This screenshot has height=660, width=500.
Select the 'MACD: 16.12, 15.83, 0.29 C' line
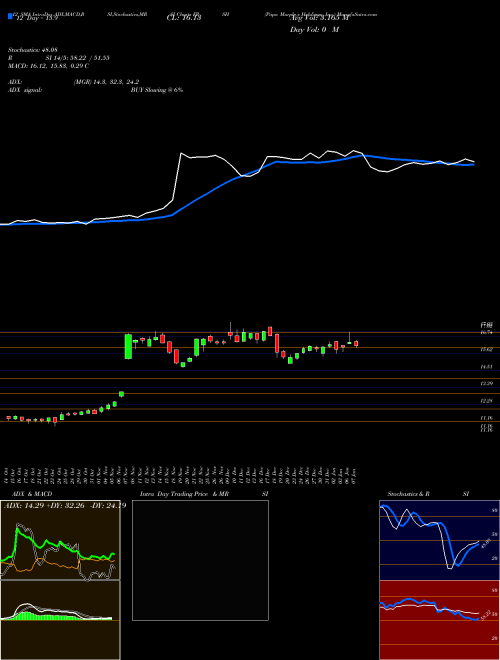48,66
